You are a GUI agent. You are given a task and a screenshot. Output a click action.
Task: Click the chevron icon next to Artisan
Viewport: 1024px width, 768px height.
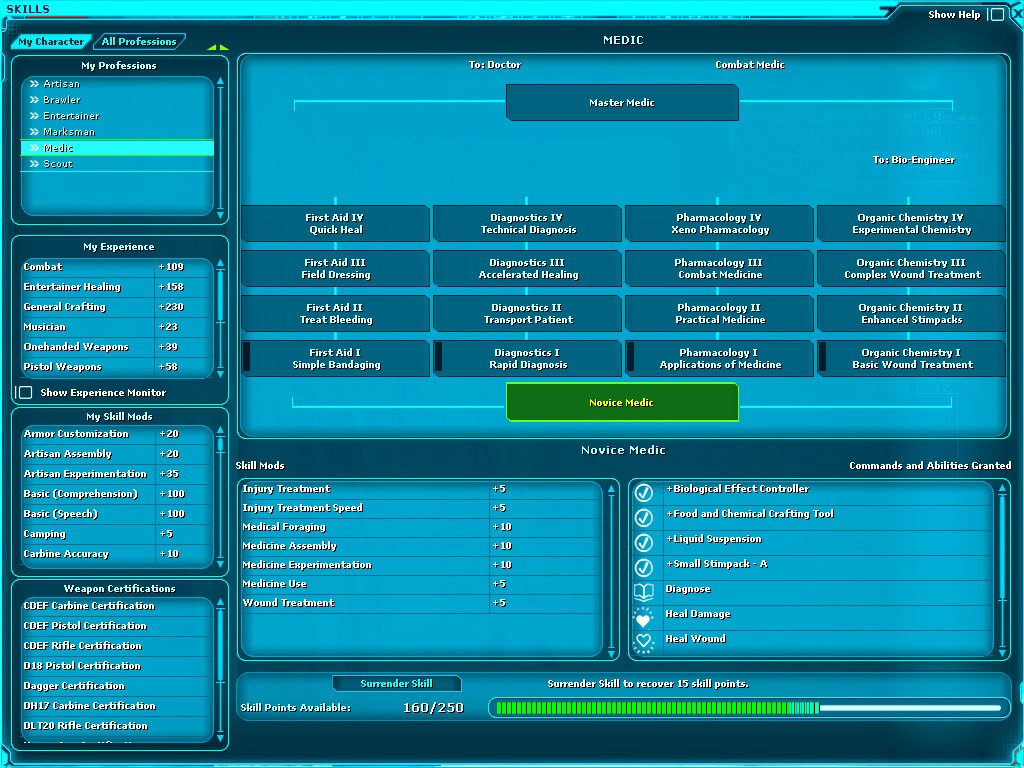35,84
